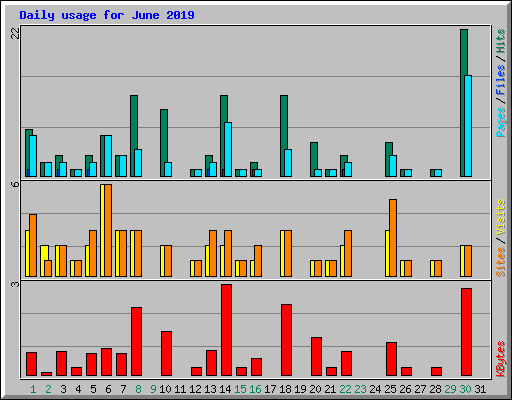The height and width of the screenshot is (400, 512).
Task: Click the red KBytes bar for day 8
Action: coord(136,342)
